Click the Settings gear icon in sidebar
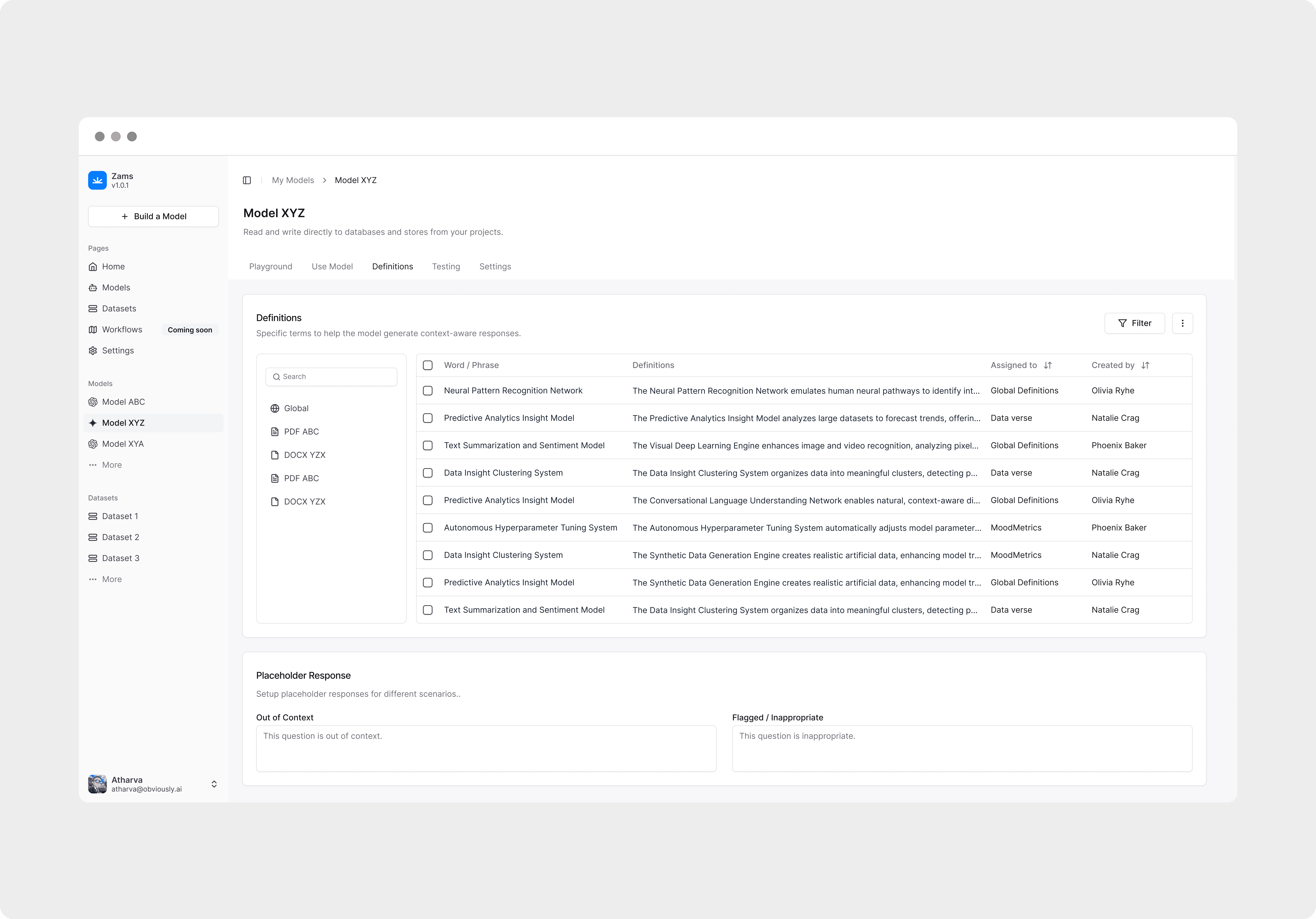1316x919 pixels. pyautogui.click(x=93, y=351)
